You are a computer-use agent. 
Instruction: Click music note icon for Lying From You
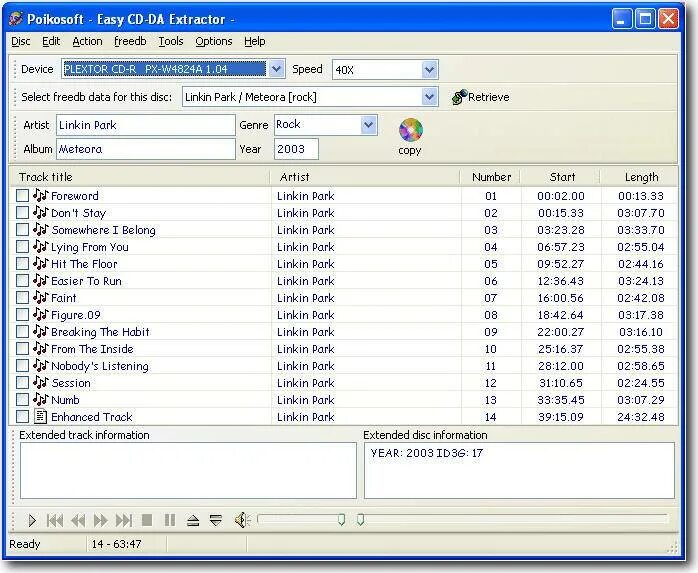pos(41,246)
